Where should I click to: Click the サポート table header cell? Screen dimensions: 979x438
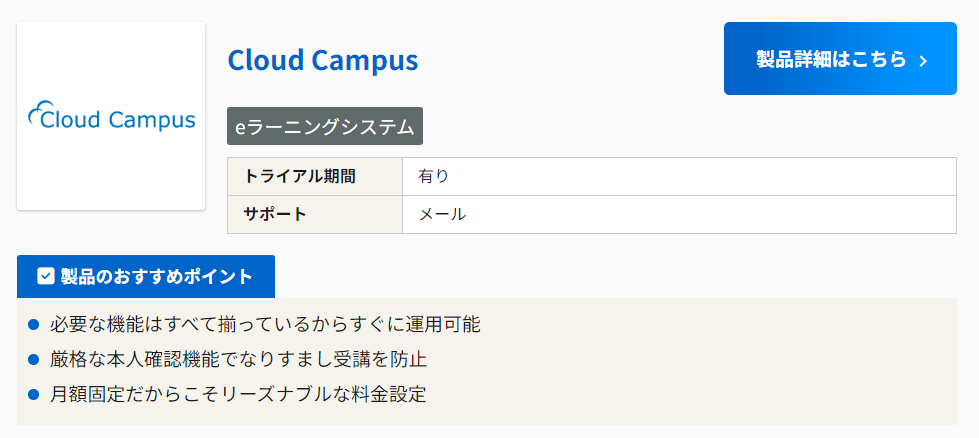(314, 214)
